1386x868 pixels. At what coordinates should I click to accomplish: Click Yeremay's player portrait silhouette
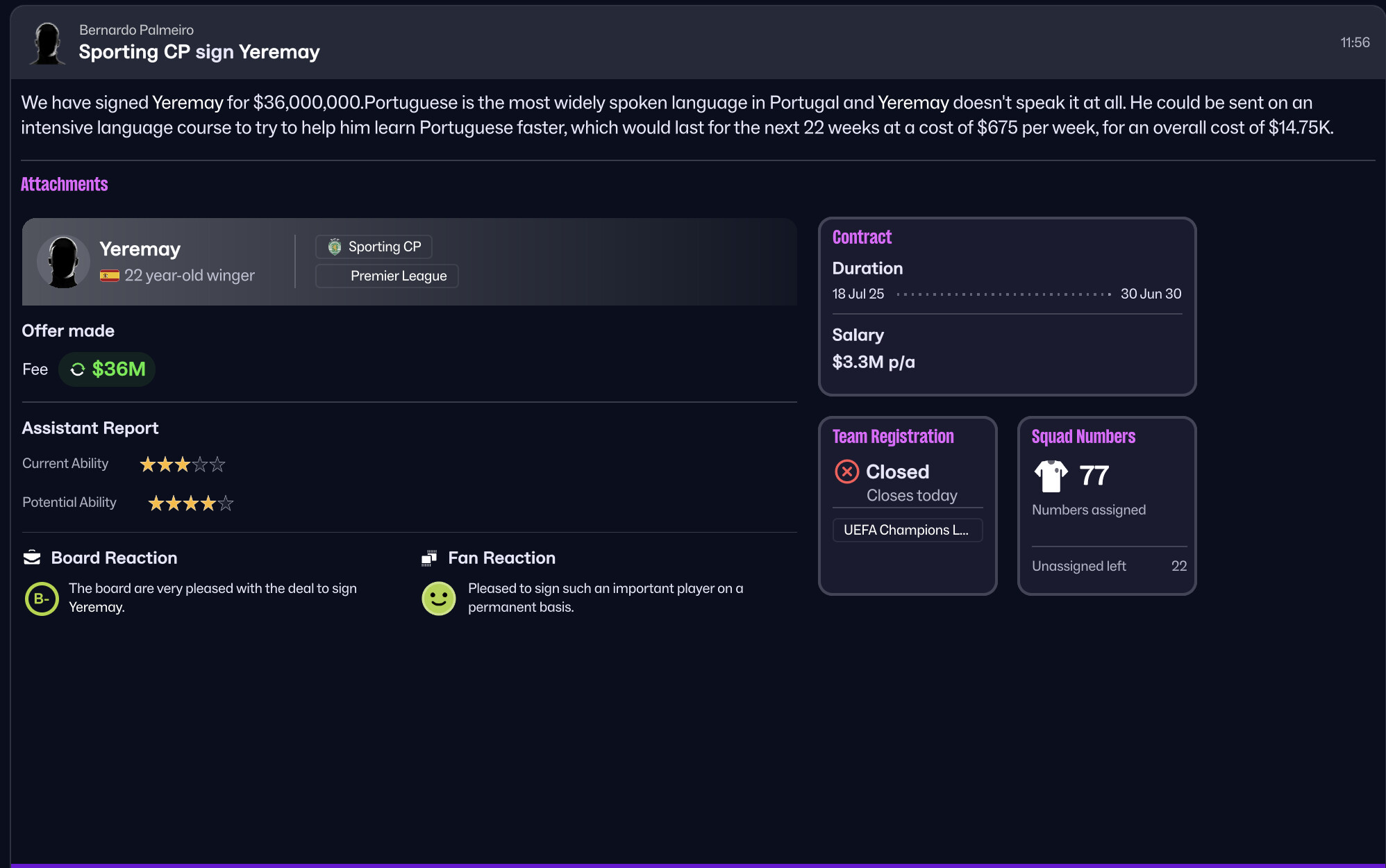63,262
